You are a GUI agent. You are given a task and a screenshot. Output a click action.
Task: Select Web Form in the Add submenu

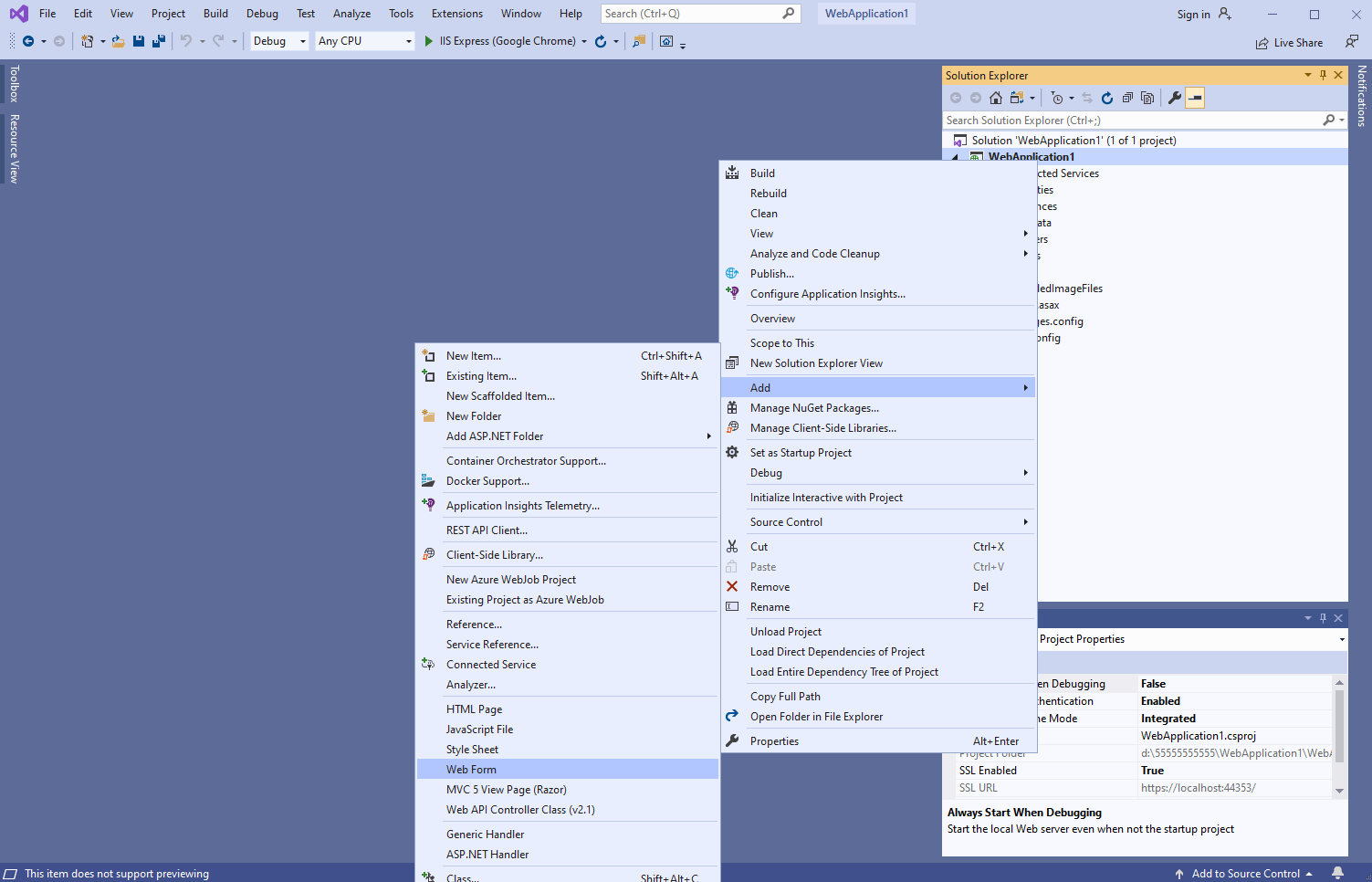click(x=472, y=770)
